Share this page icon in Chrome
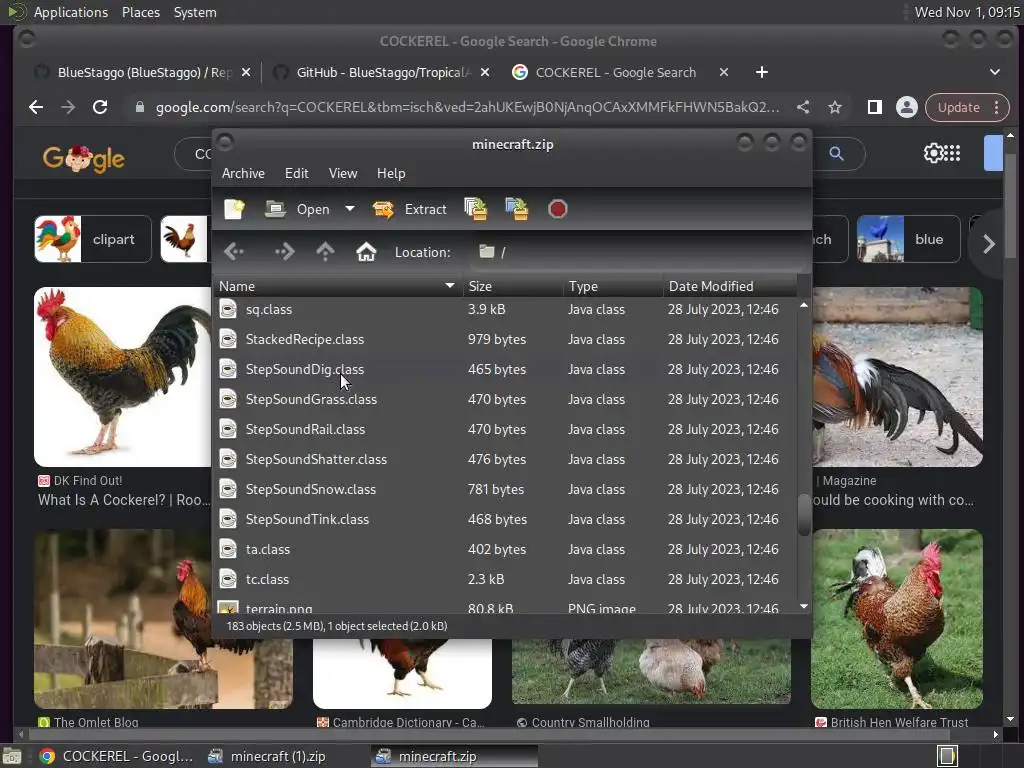The height and width of the screenshot is (768, 1024). tap(803, 107)
